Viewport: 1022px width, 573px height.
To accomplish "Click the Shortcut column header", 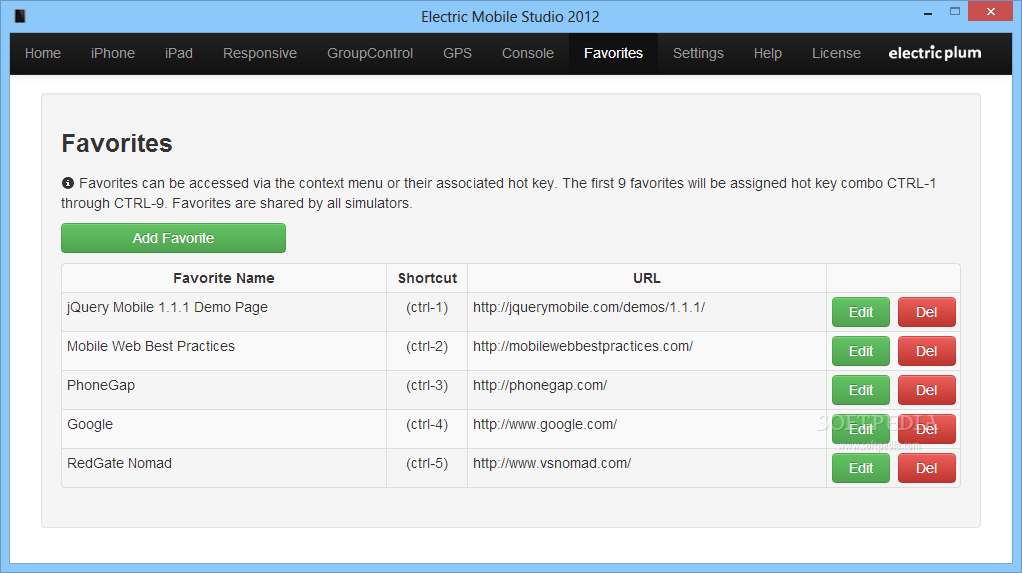I will (428, 278).
